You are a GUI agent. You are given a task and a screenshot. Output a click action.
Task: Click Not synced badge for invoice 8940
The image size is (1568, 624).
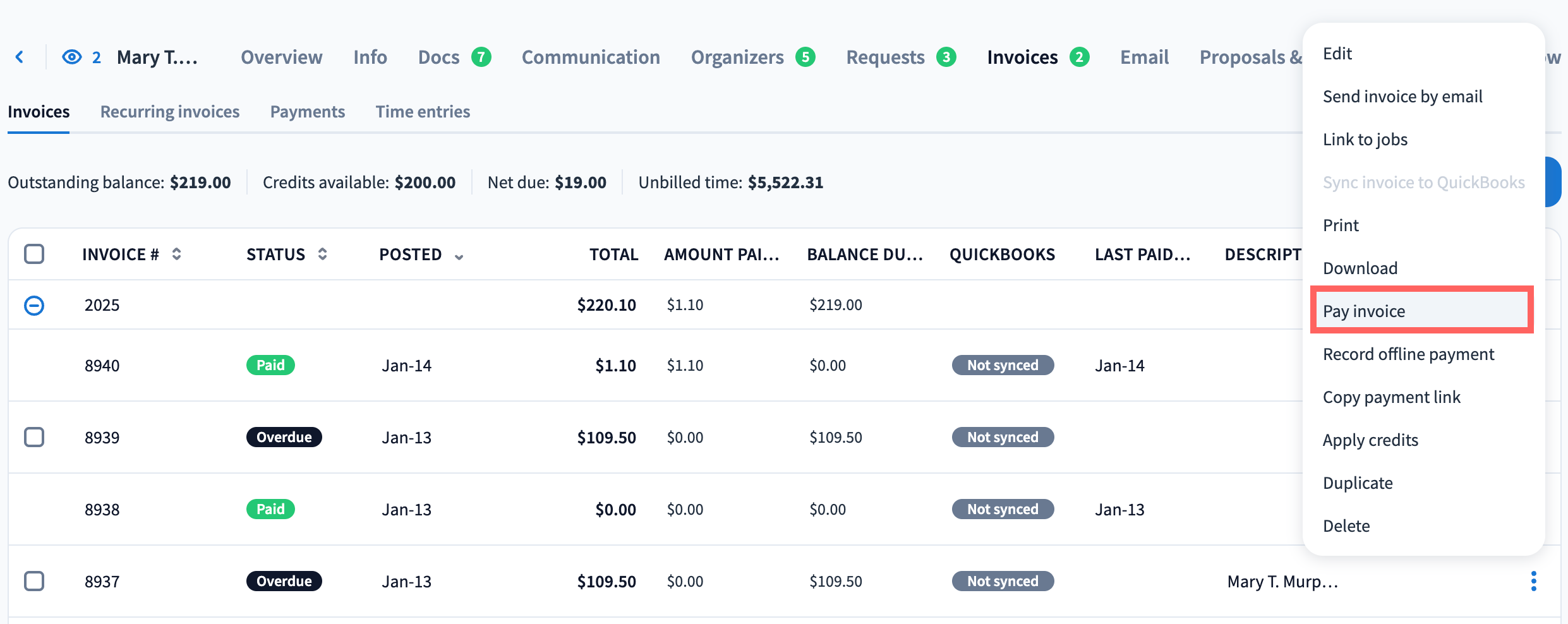click(1002, 365)
